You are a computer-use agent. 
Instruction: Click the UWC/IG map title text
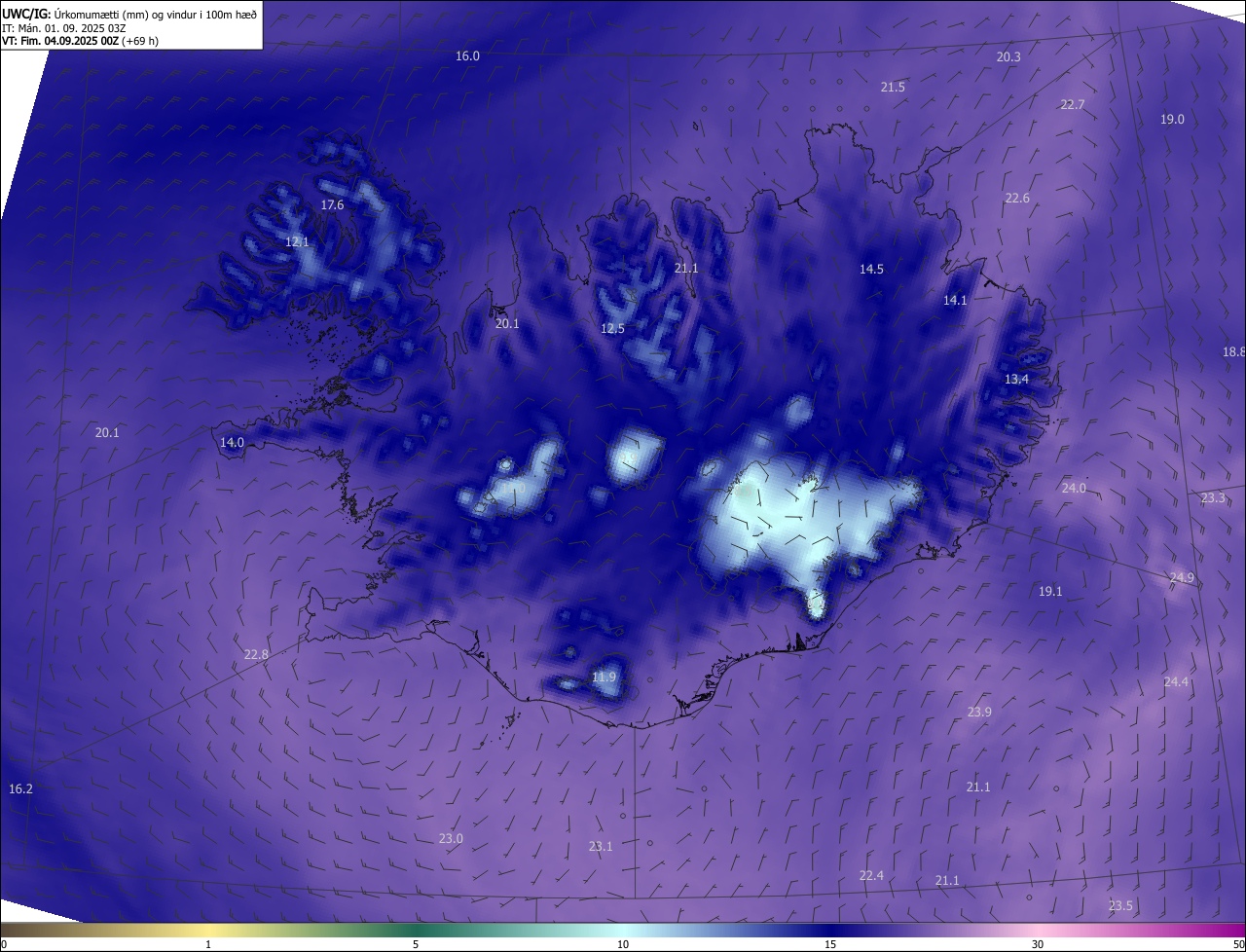pyautogui.click(x=129, y=14)
